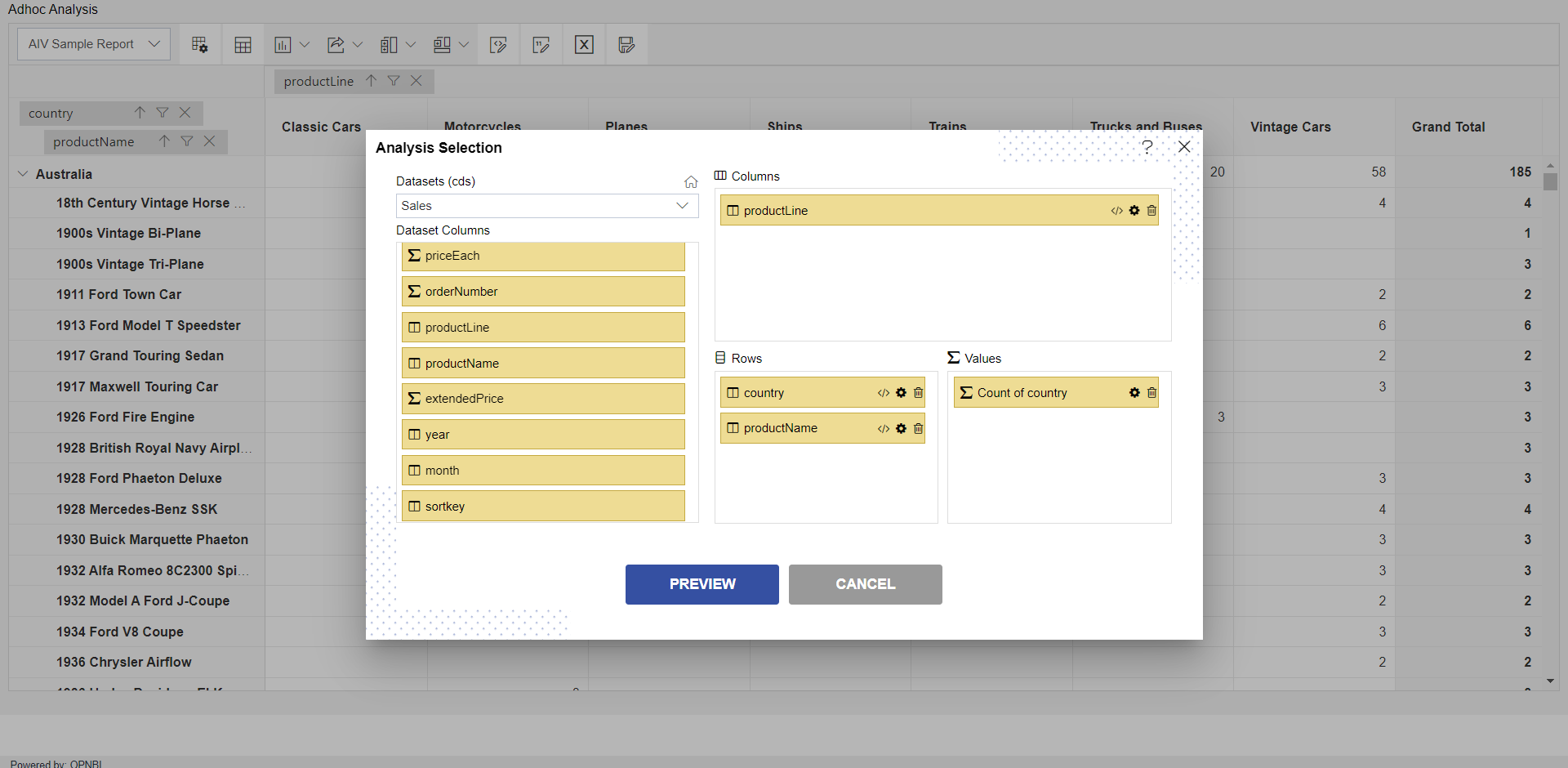Open settings gear for country row field
Screen dimensions: 1568x768
(x=901, y=393)
